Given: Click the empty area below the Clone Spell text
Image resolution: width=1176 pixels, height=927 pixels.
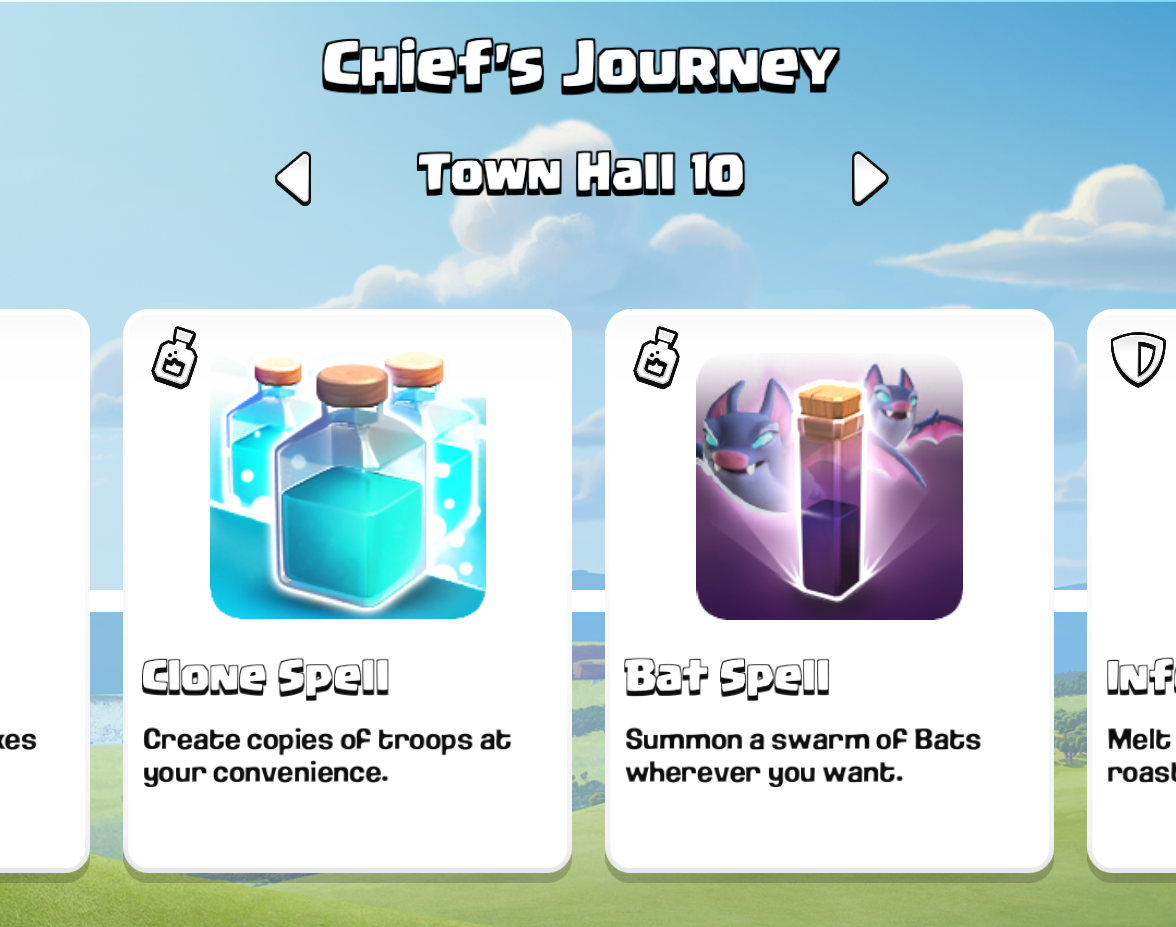Looking at the screenshot, I should point(348,829).
